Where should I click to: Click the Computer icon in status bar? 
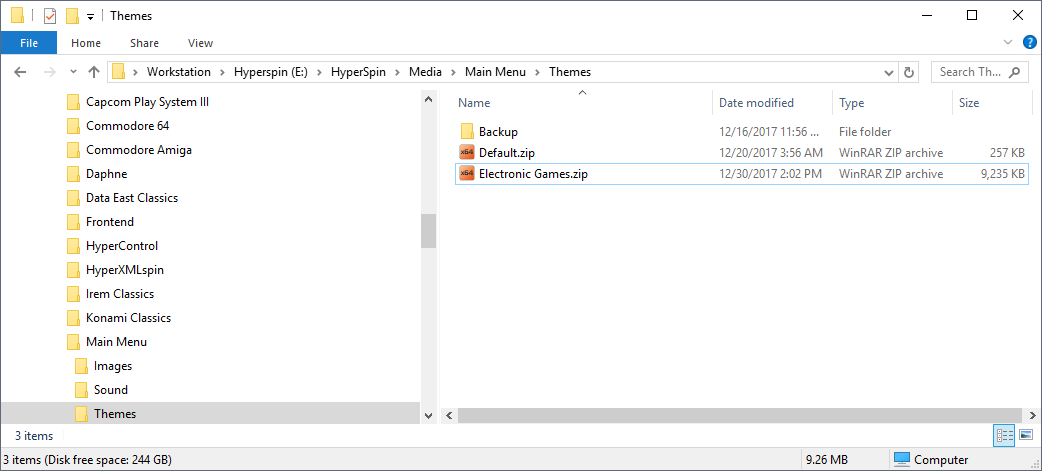coord(902,459)
